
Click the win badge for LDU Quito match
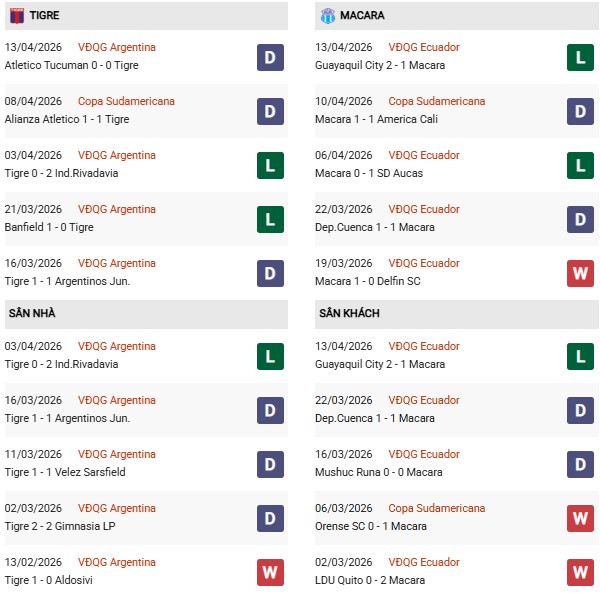click(581, 572)
